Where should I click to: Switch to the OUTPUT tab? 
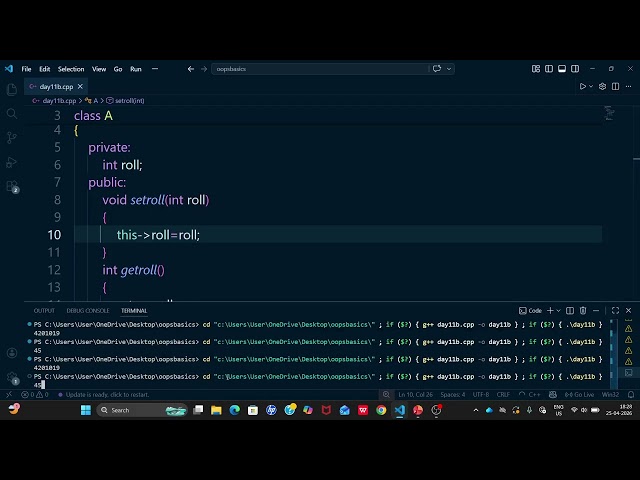pos(44,311)
